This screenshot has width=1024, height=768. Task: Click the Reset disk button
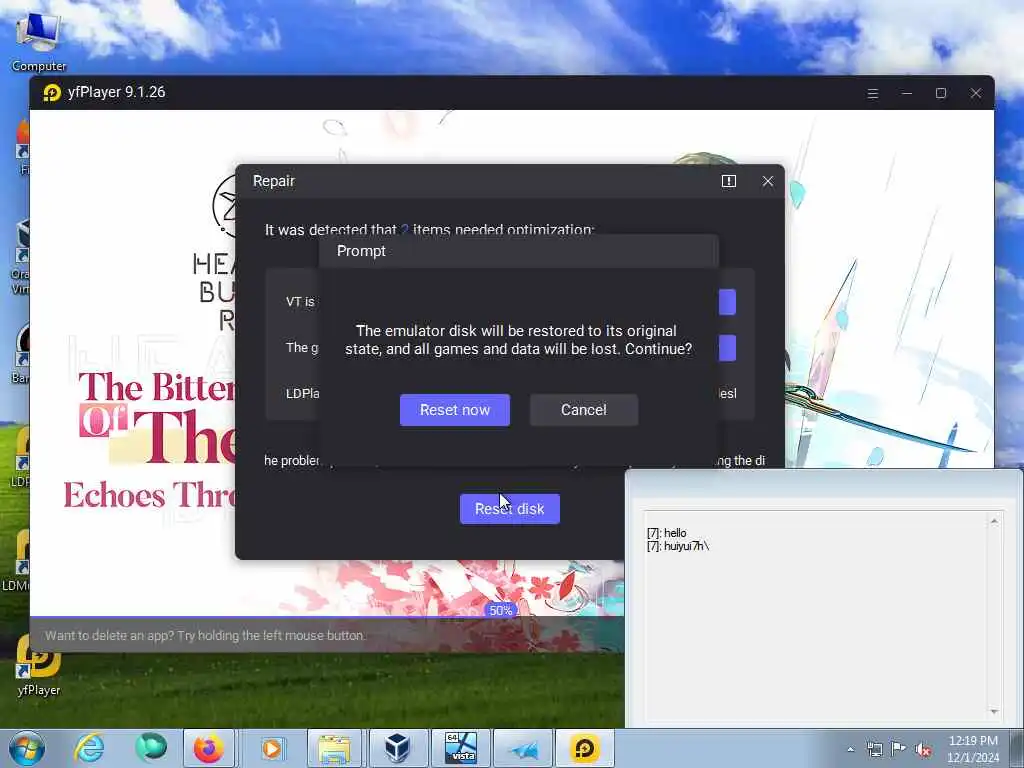tap(509, 509)
